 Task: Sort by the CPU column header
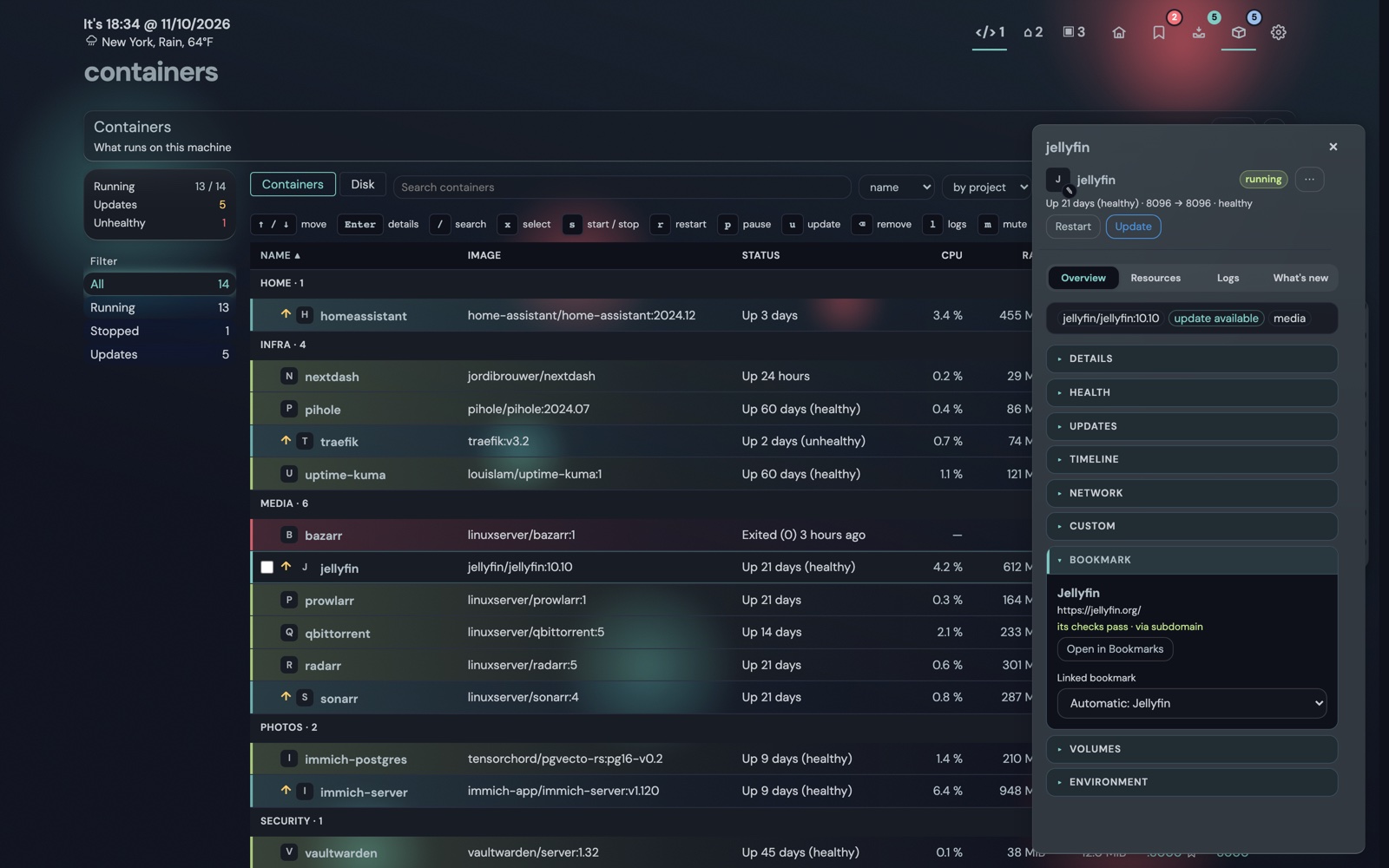pos(951,255)
